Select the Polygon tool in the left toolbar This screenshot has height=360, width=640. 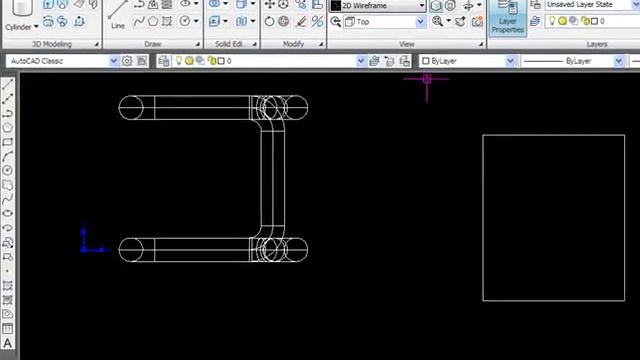pyautogui.click(x=8, y=127)
